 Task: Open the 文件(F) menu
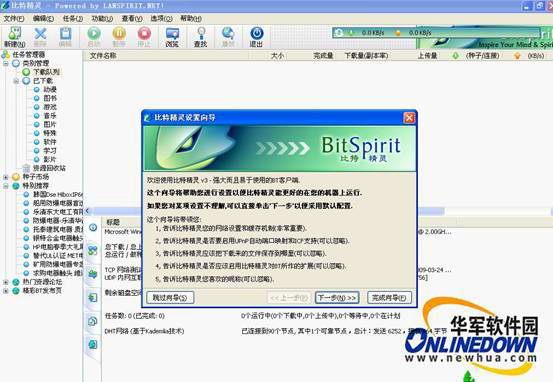click(x=14, y=18)
